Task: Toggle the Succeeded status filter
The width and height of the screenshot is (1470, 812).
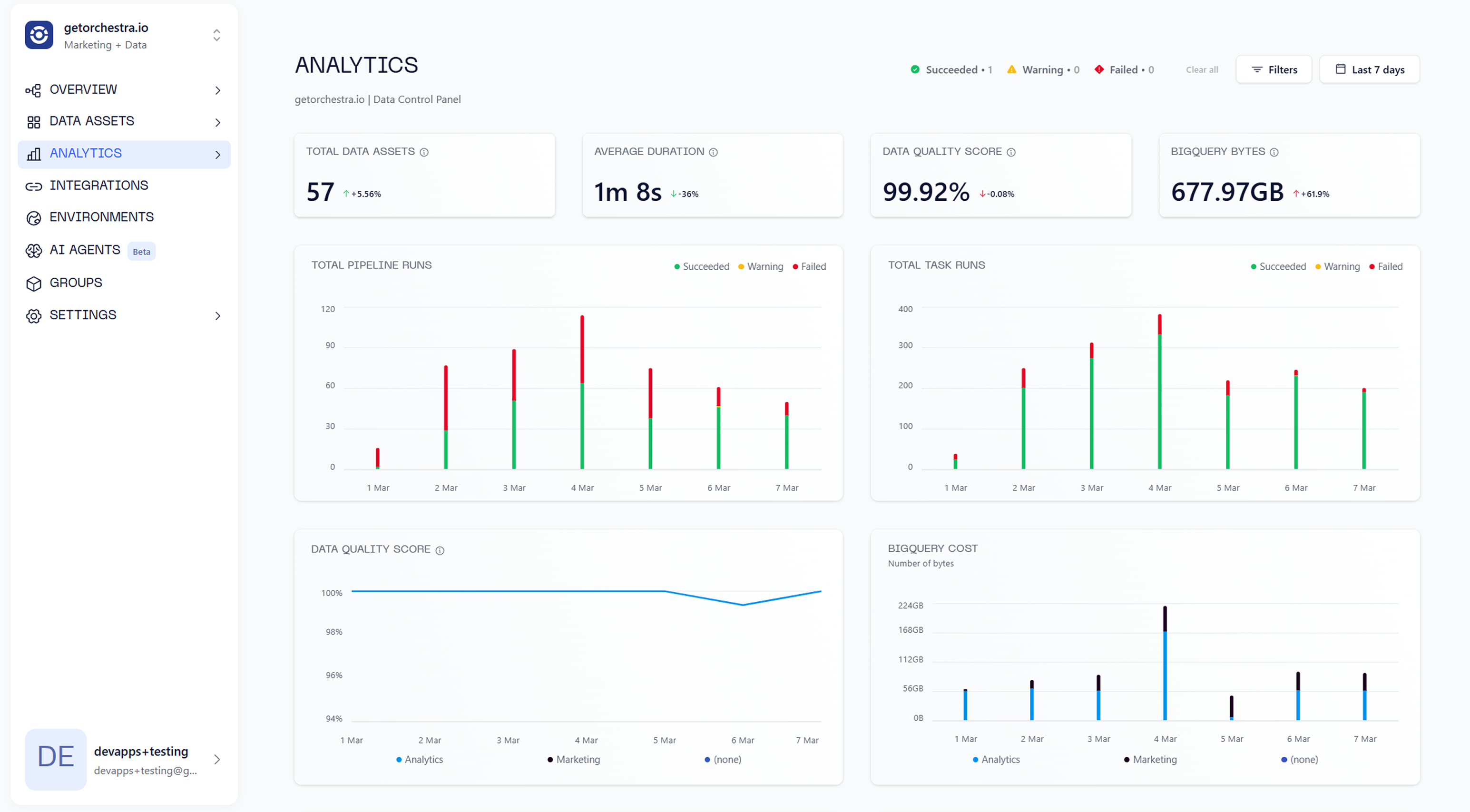Action: tap(951, 69)
